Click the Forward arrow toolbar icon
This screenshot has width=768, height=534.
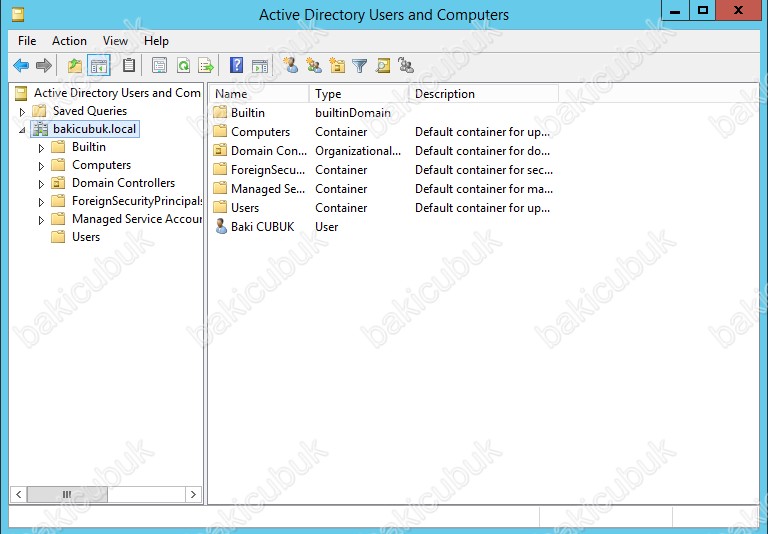tap(44, 65)
